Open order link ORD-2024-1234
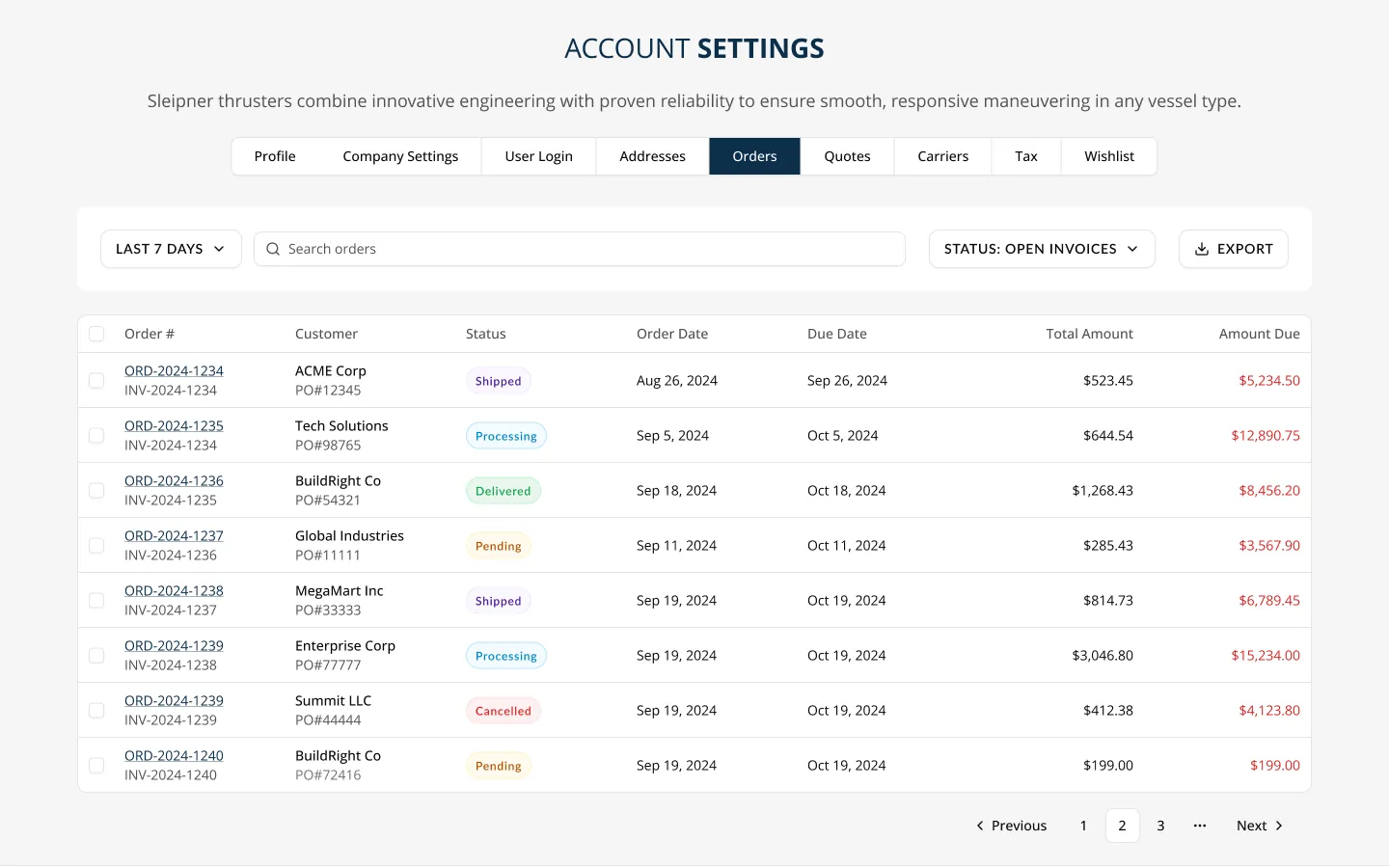1389x868 pixels. click(x=174, y=371)
